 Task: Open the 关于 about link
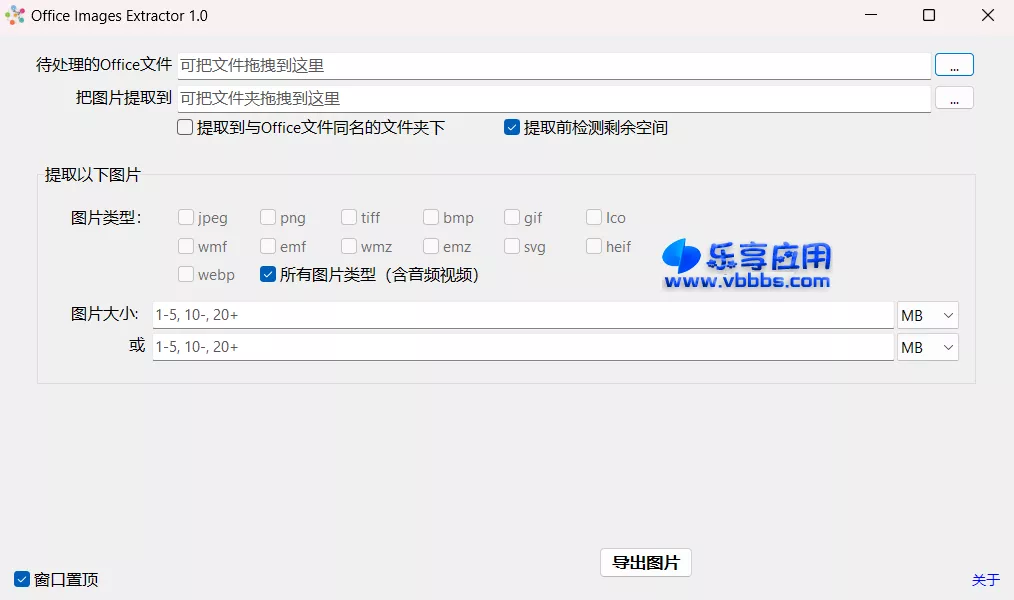pyautogui.click(x=985, y=580)
